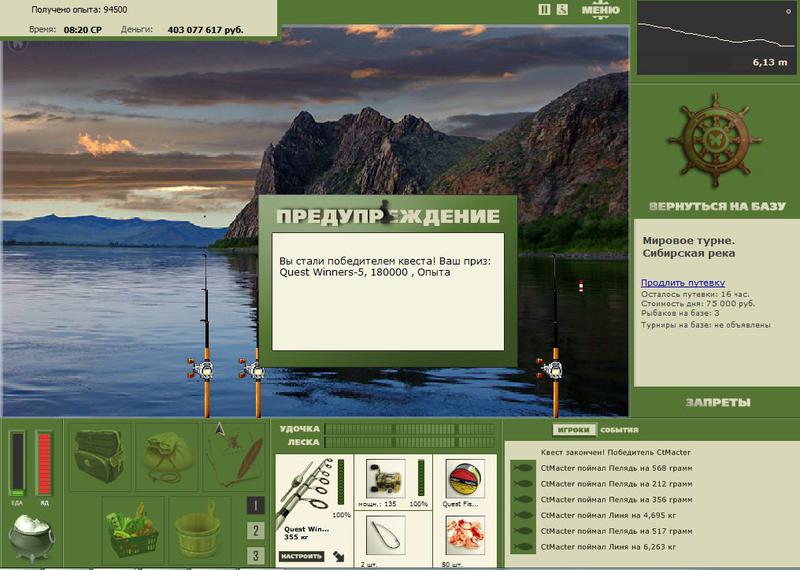This screenshot has width=800, height=570.
Task: Click the middle fishing rod reel
Action: click(x=254, y=369)
